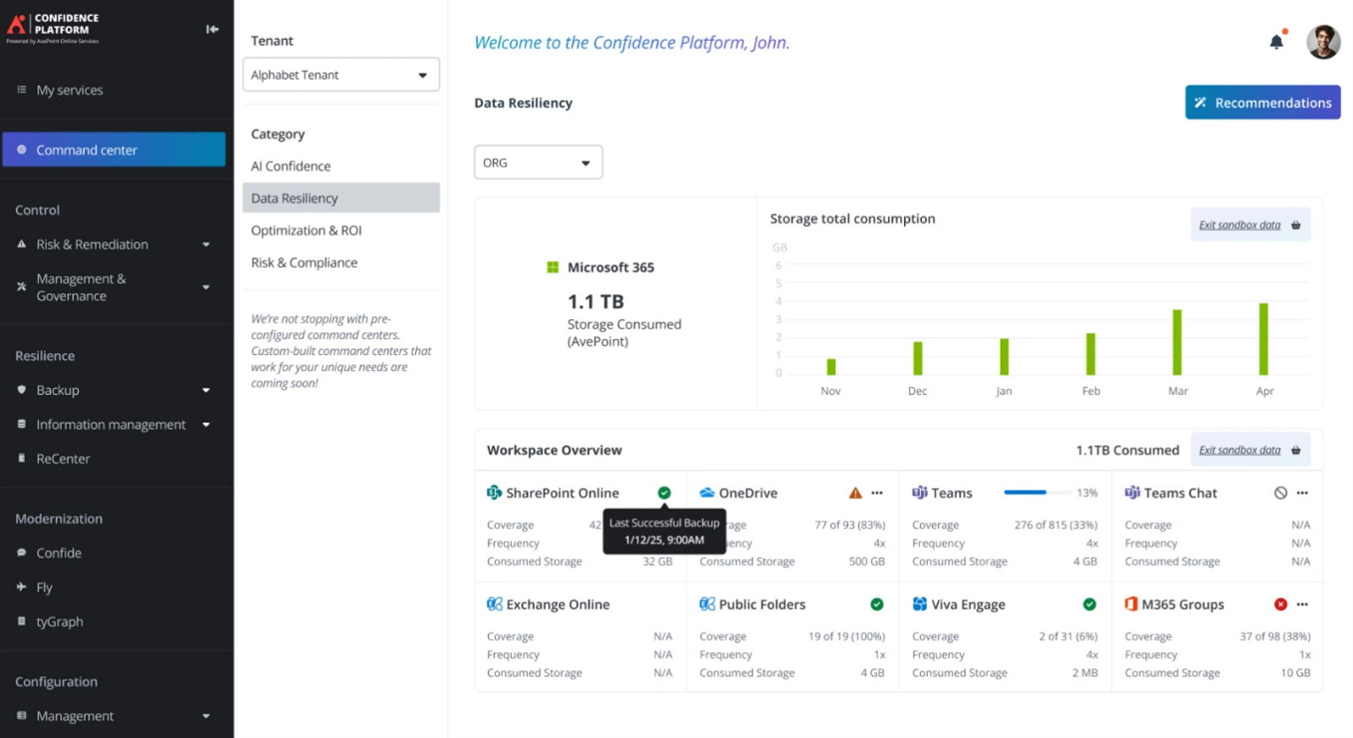Screen dimensions: 1353x738
Task: Expand the Configuration Management menu
Action: click(206, 716)
